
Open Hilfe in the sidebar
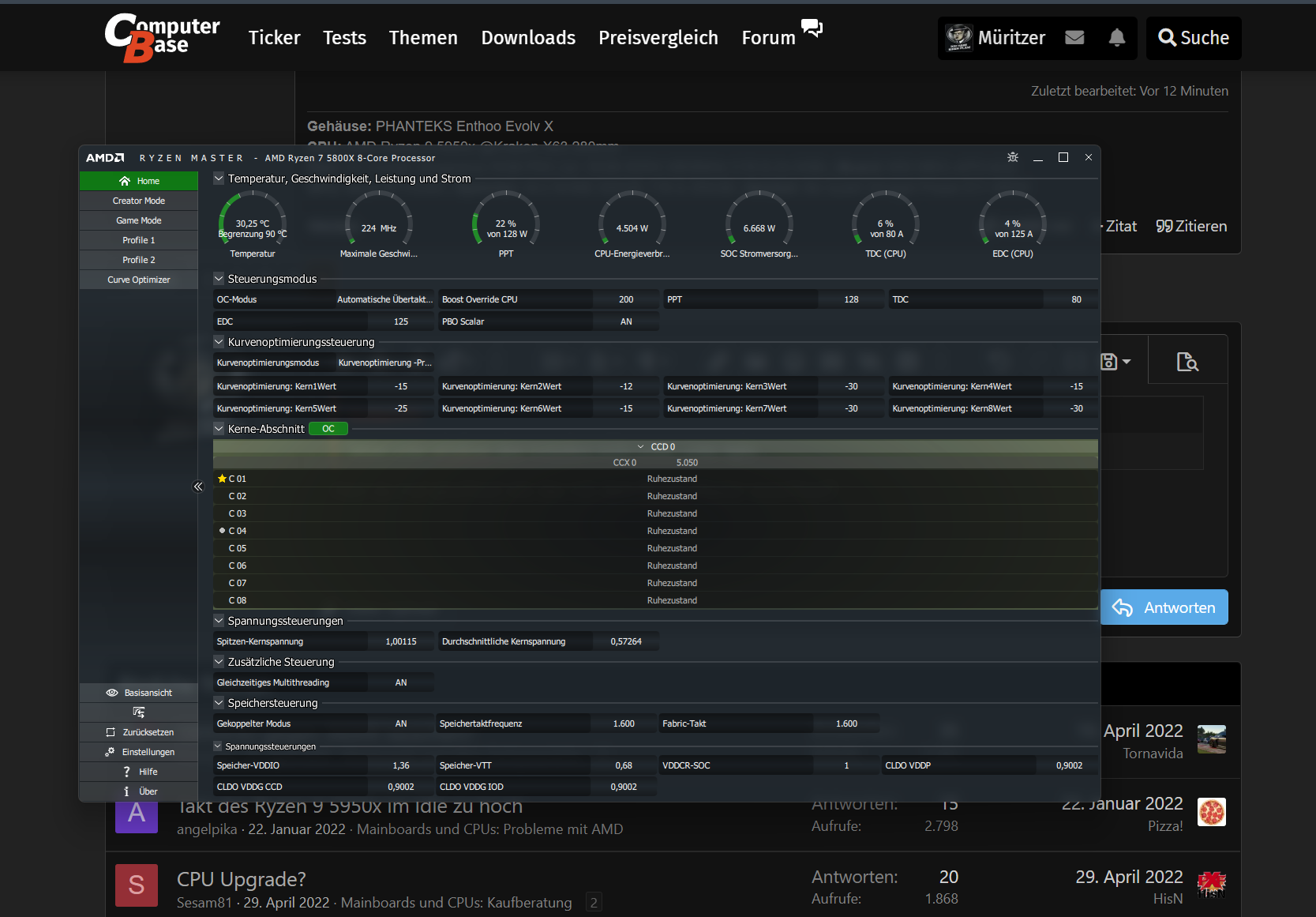139,772
